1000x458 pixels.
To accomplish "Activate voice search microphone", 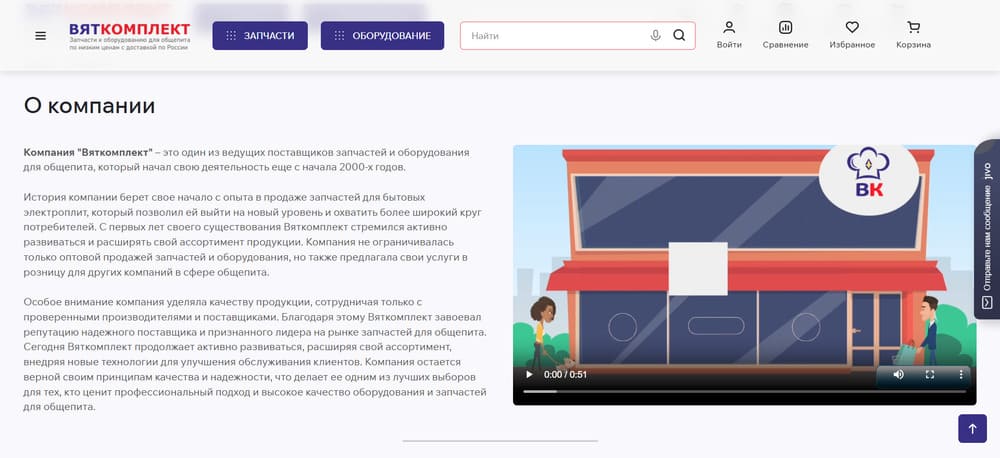I will (x=655, y=36).
